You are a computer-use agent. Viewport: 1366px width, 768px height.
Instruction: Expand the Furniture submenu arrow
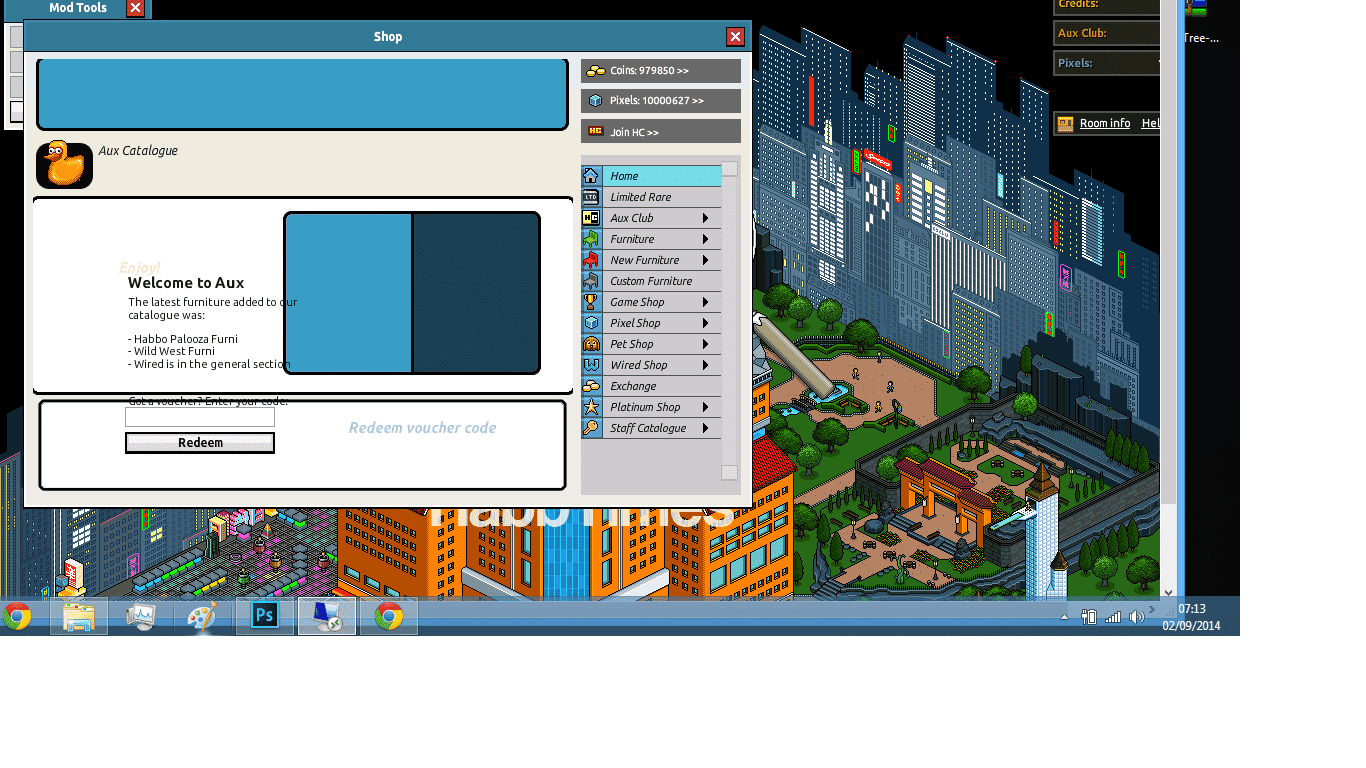[705, 239]
